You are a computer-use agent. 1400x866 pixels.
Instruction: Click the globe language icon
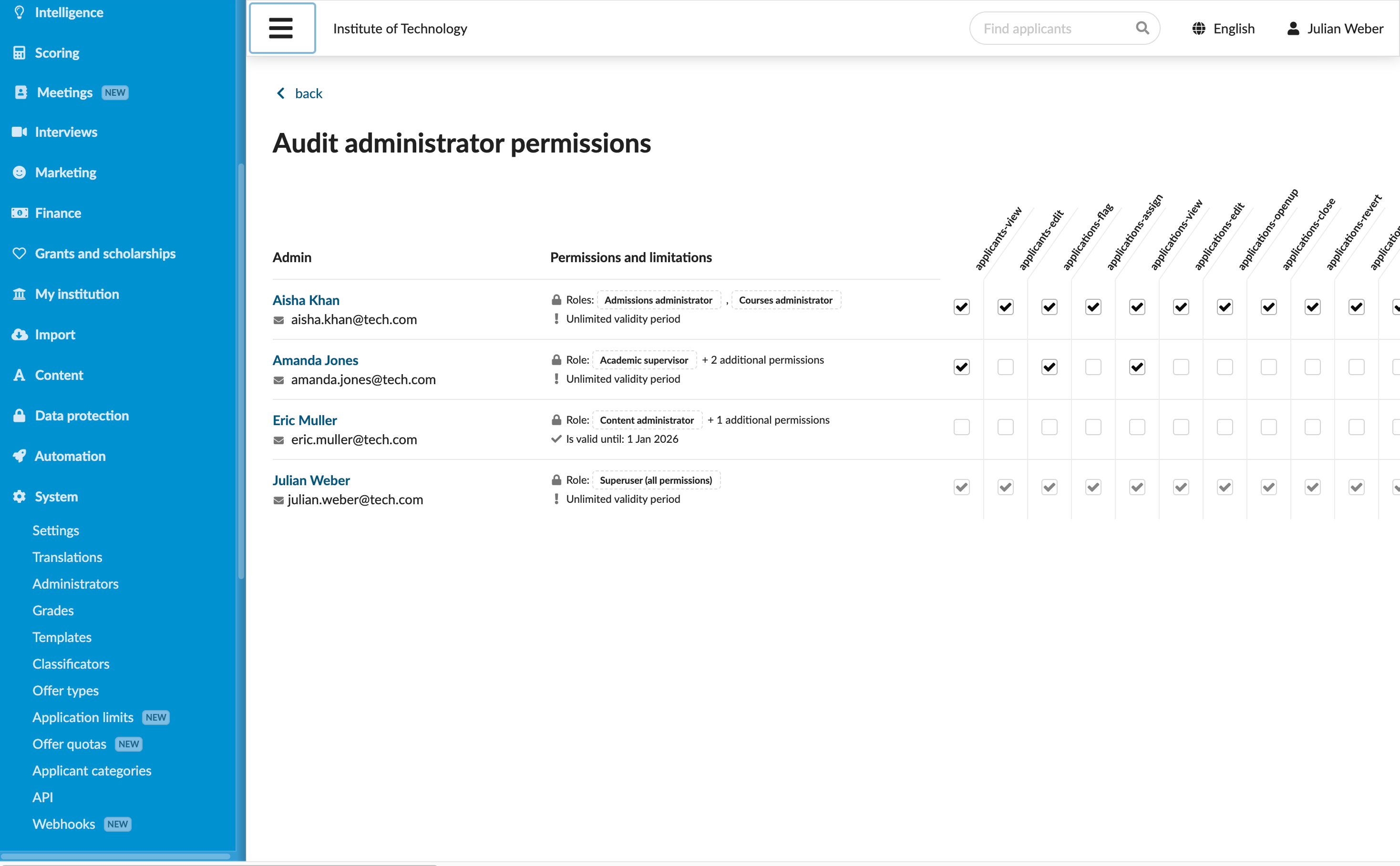(1199, 29)
